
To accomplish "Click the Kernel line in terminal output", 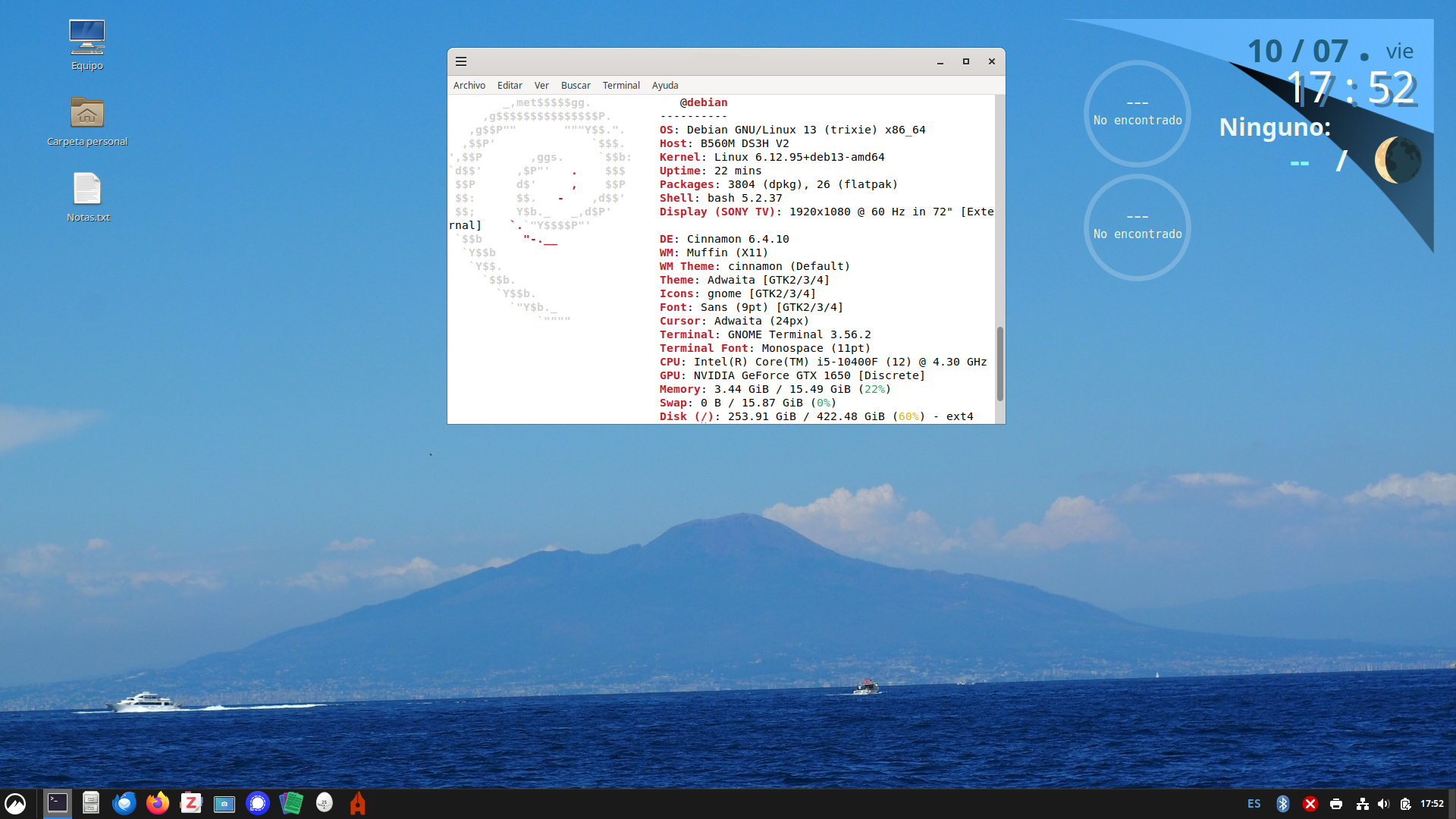I will click(x=772, y=158).
